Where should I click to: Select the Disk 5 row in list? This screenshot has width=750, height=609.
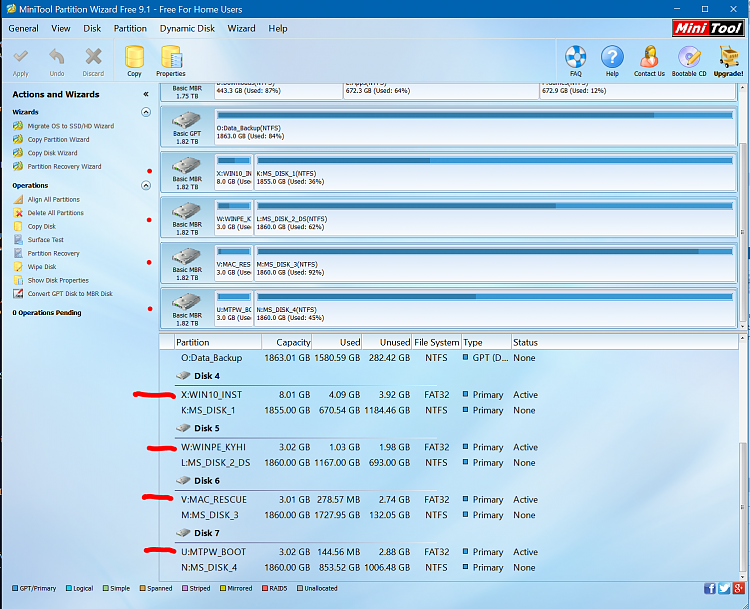[x=207, y=429]
